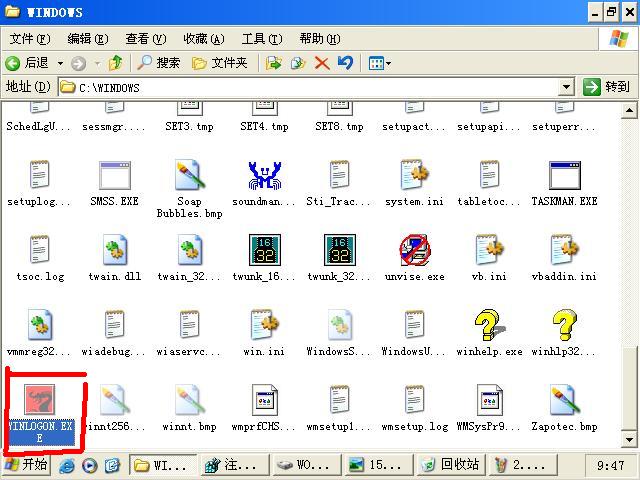
Task: Select the twunk_16 file icon
Action: click(x=264, y=250)
